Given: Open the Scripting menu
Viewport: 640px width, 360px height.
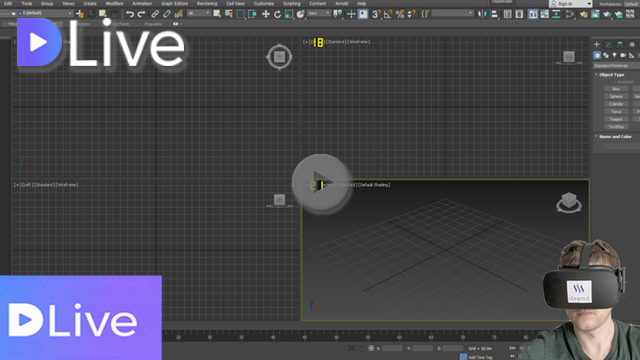Looking at the screenshot, I should [x=291, y=4].
